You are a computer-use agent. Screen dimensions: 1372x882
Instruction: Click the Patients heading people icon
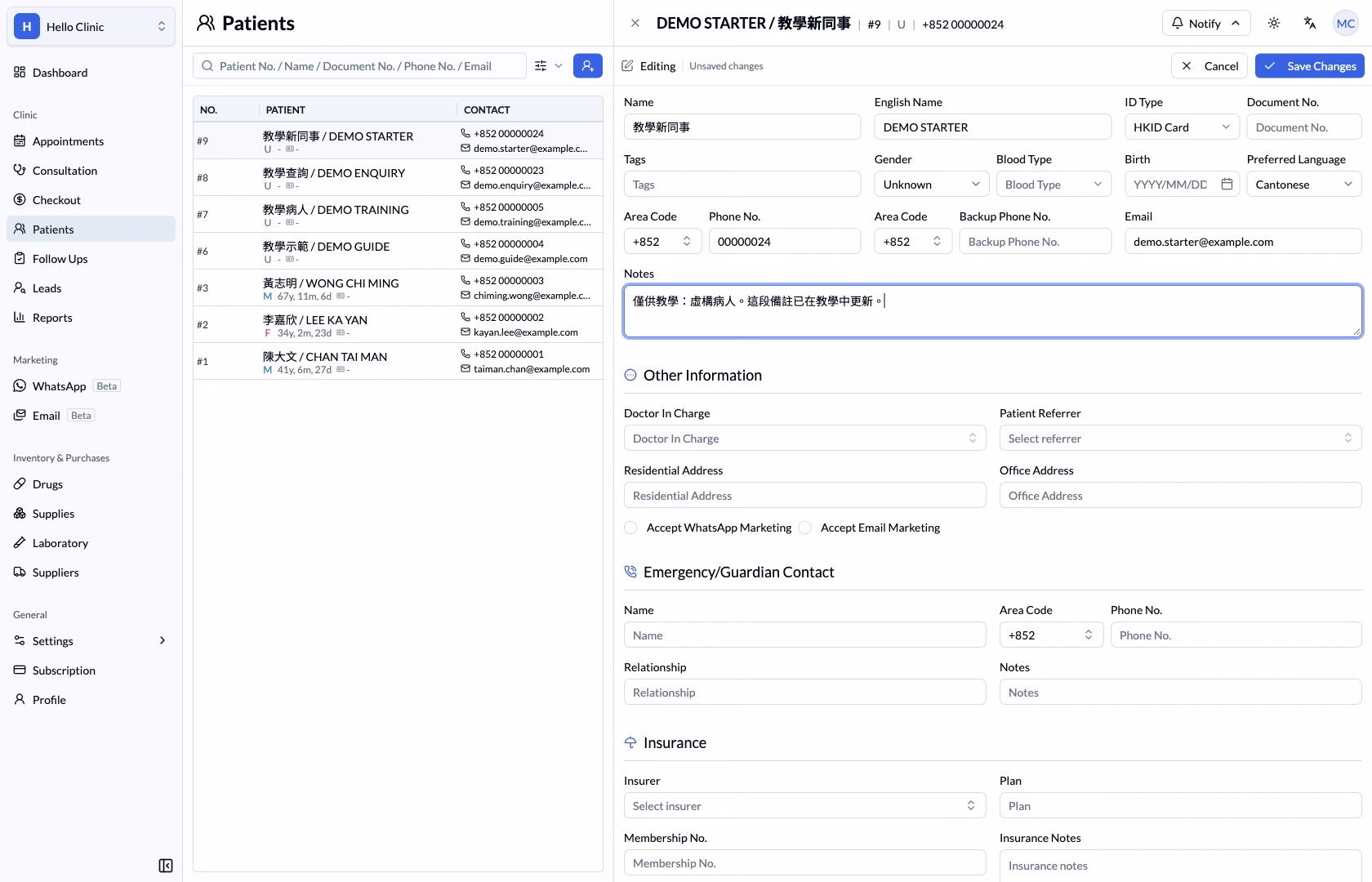point(206,24)
